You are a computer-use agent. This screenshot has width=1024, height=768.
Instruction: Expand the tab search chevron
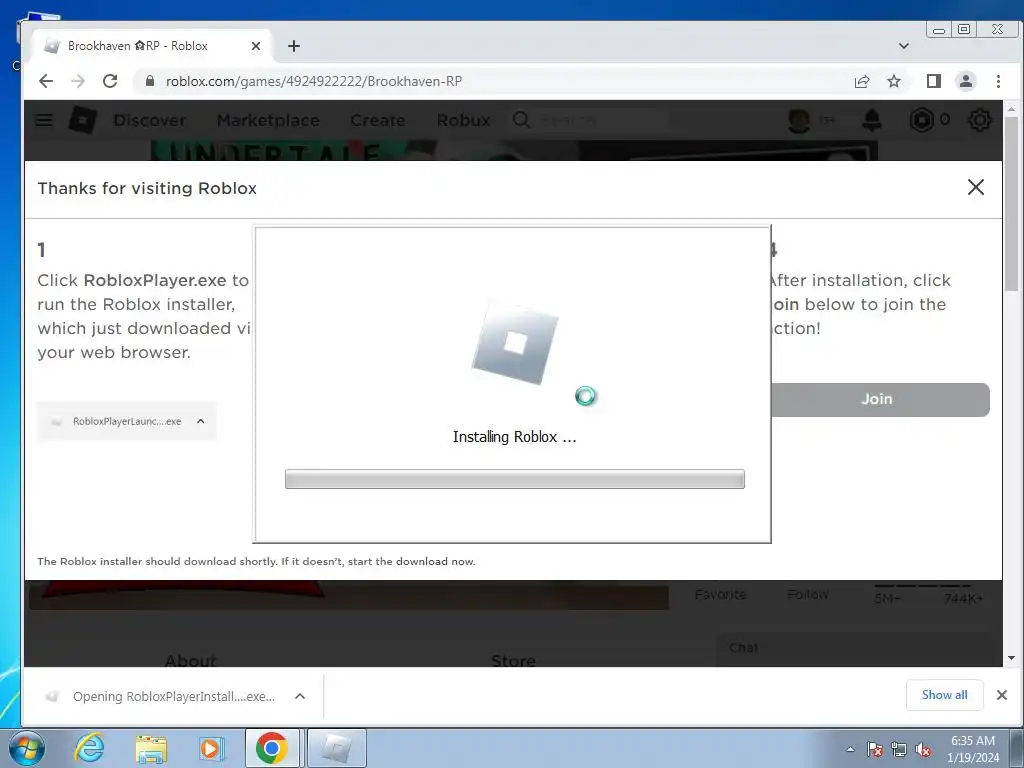(904, 46)
